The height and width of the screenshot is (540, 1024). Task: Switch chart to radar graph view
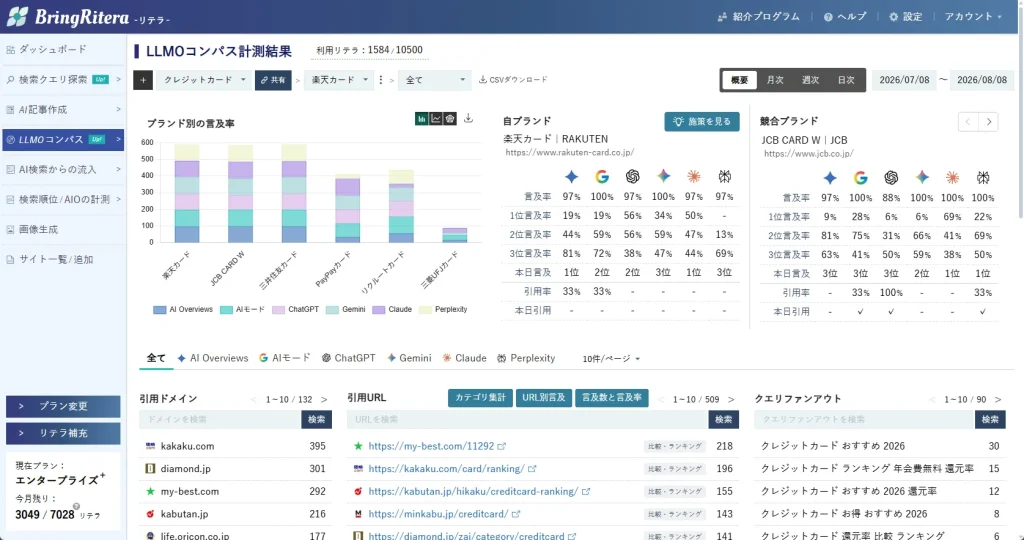tap(450, 119)
